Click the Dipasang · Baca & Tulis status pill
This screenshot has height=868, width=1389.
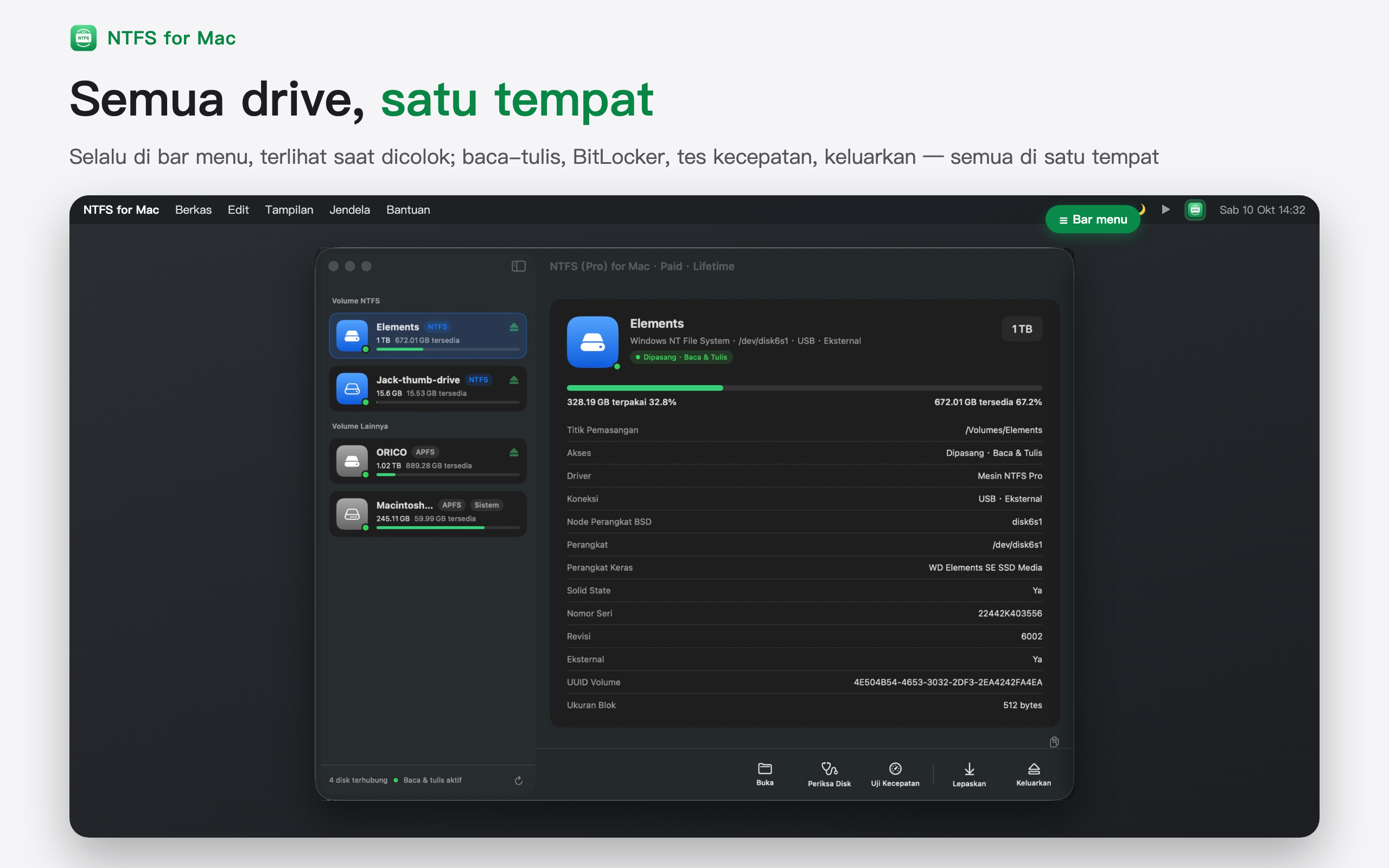coord(681,357)
